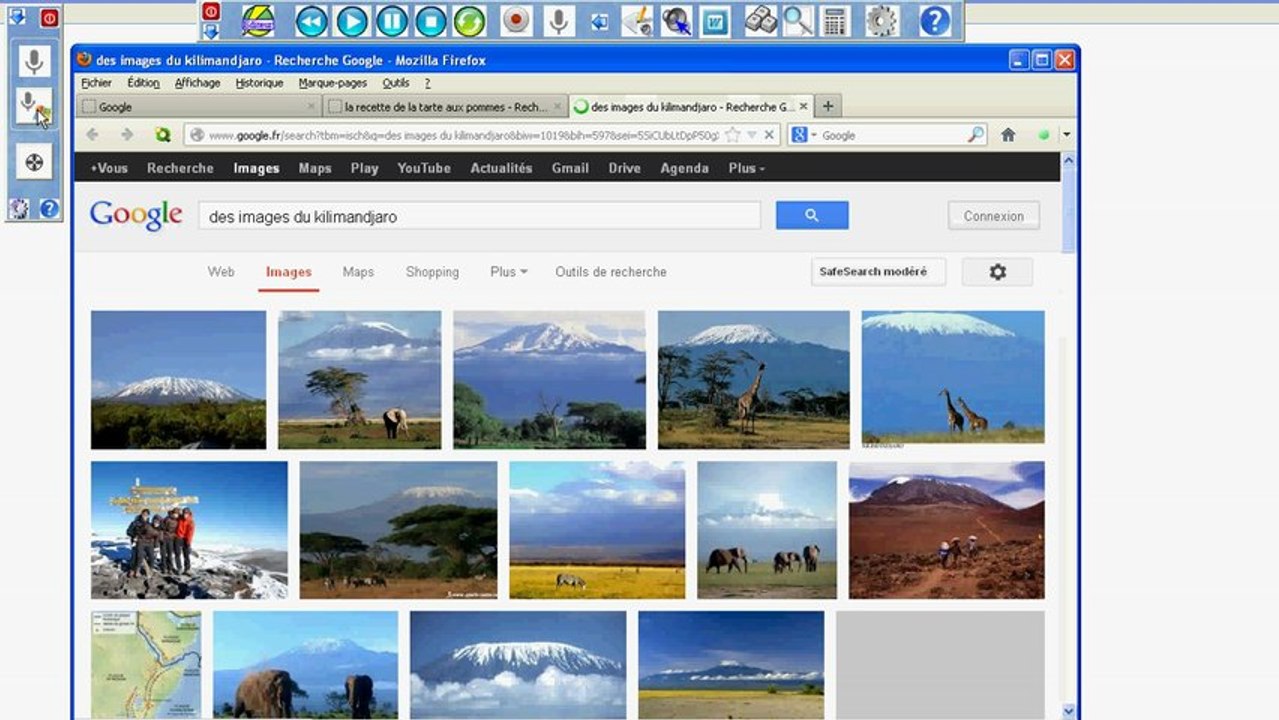The height and width of the screenshot is (720, 1279).
Task: Open the Fichier menu
Action: coord(96,83)
